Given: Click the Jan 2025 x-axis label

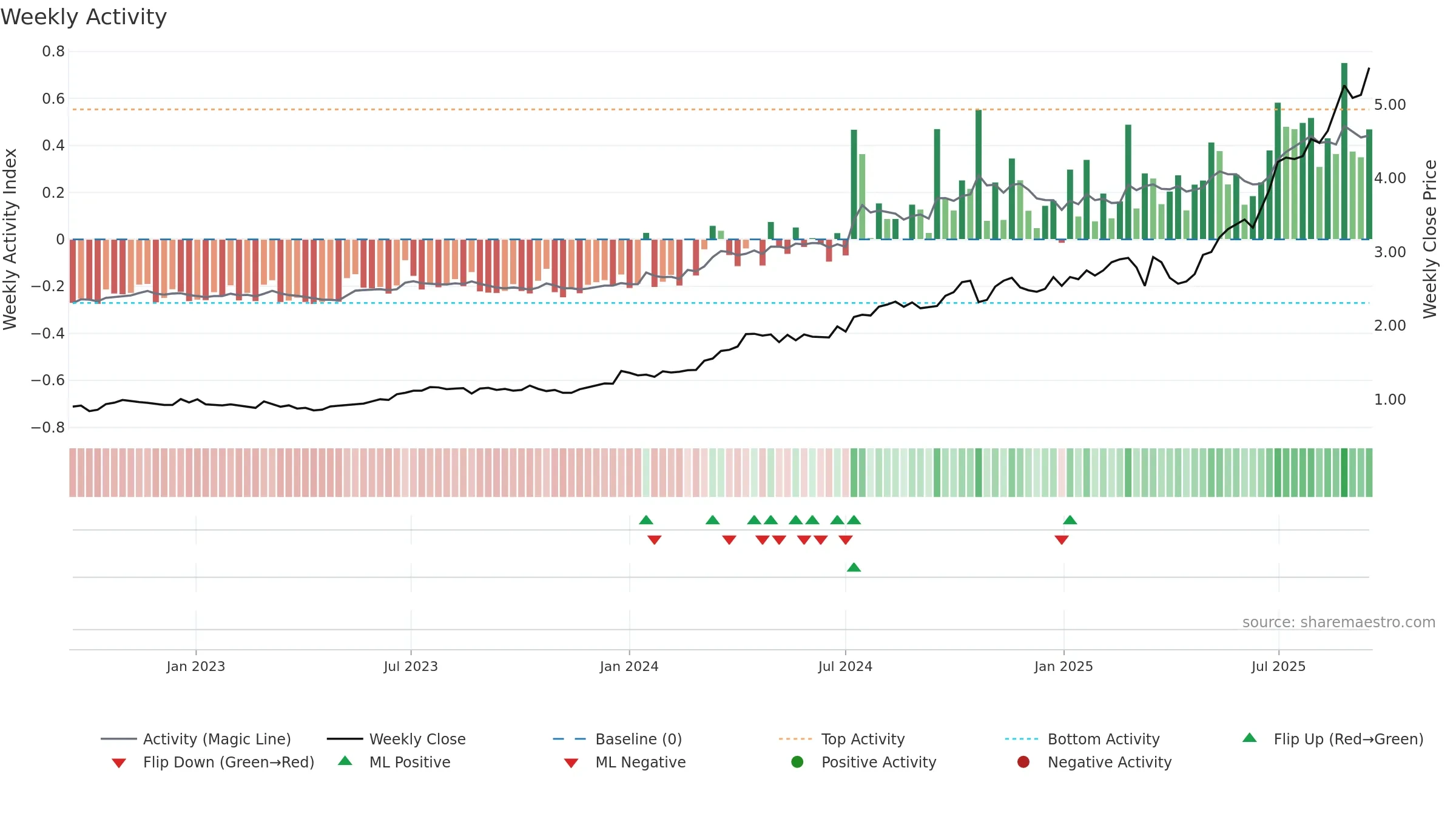Looking at the screenshot, I should [1063, 667].
